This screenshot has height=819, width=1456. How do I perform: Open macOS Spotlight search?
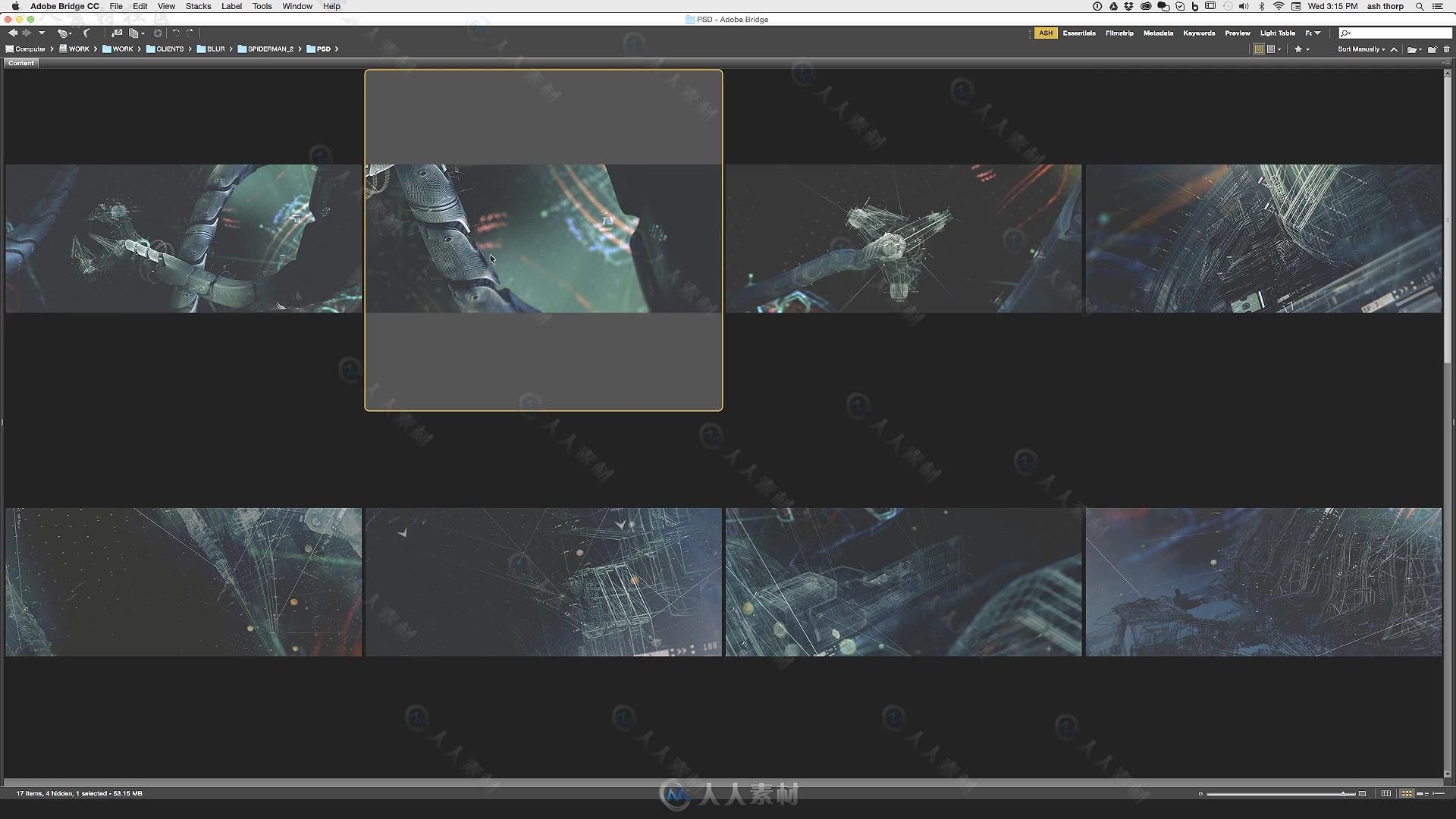pos(1420,6)
